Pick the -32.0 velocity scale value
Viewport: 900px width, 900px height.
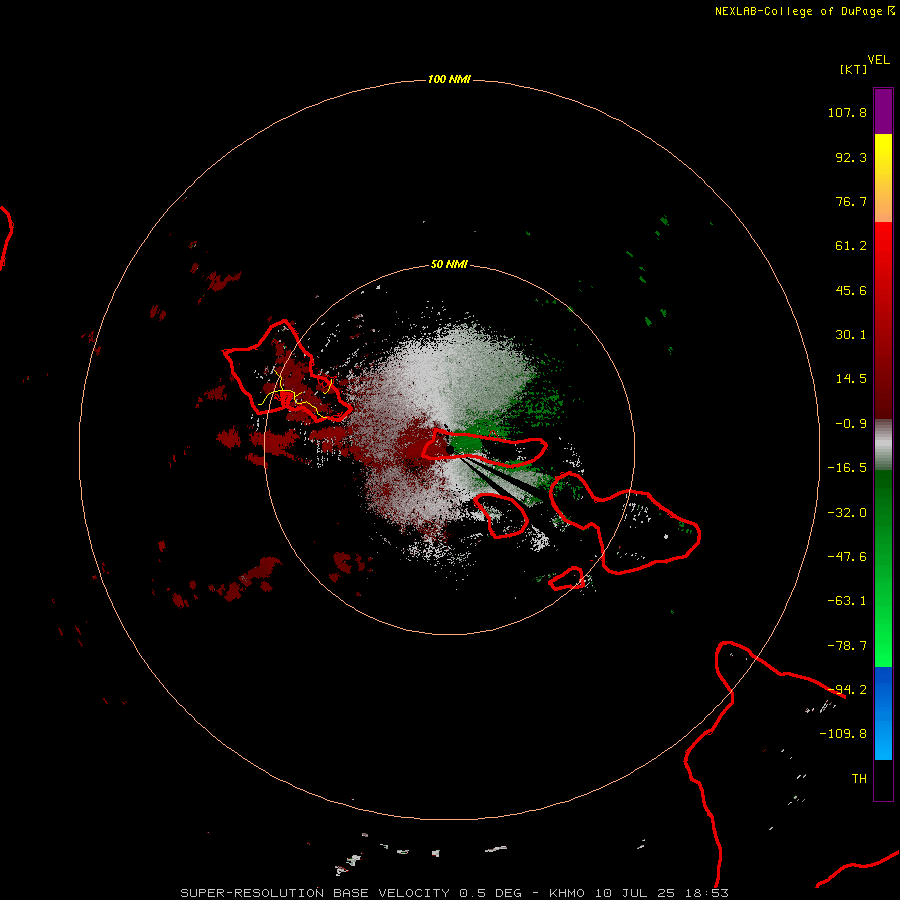point(847,513)
